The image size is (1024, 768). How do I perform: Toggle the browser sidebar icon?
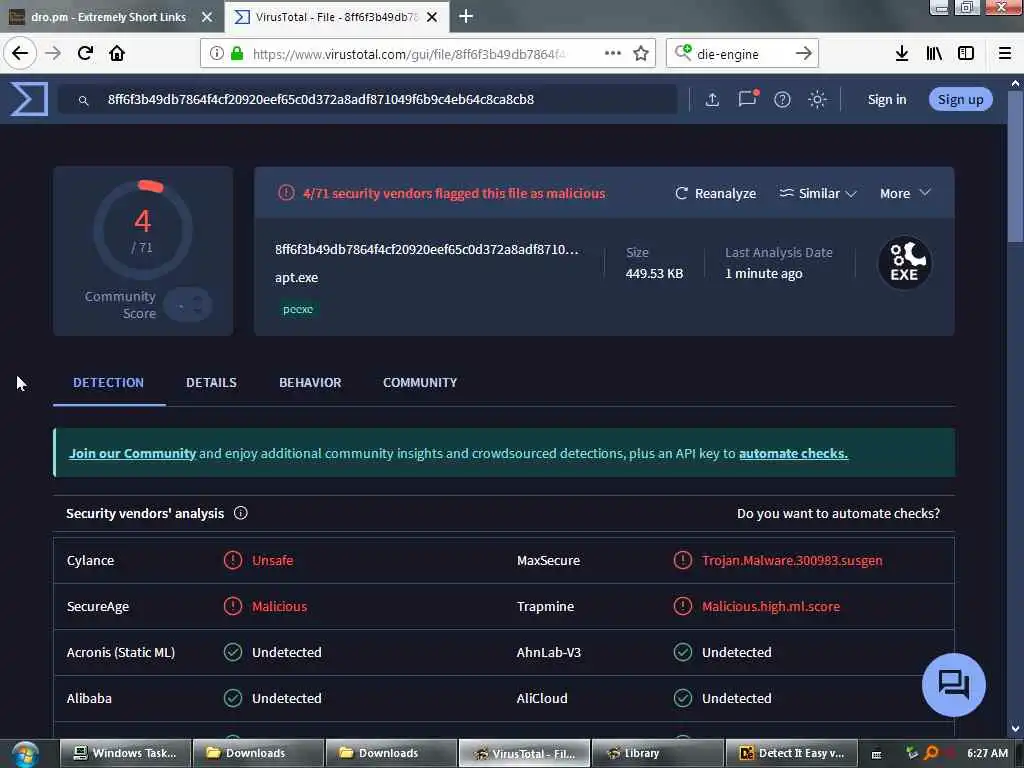(x=966, y=54)
